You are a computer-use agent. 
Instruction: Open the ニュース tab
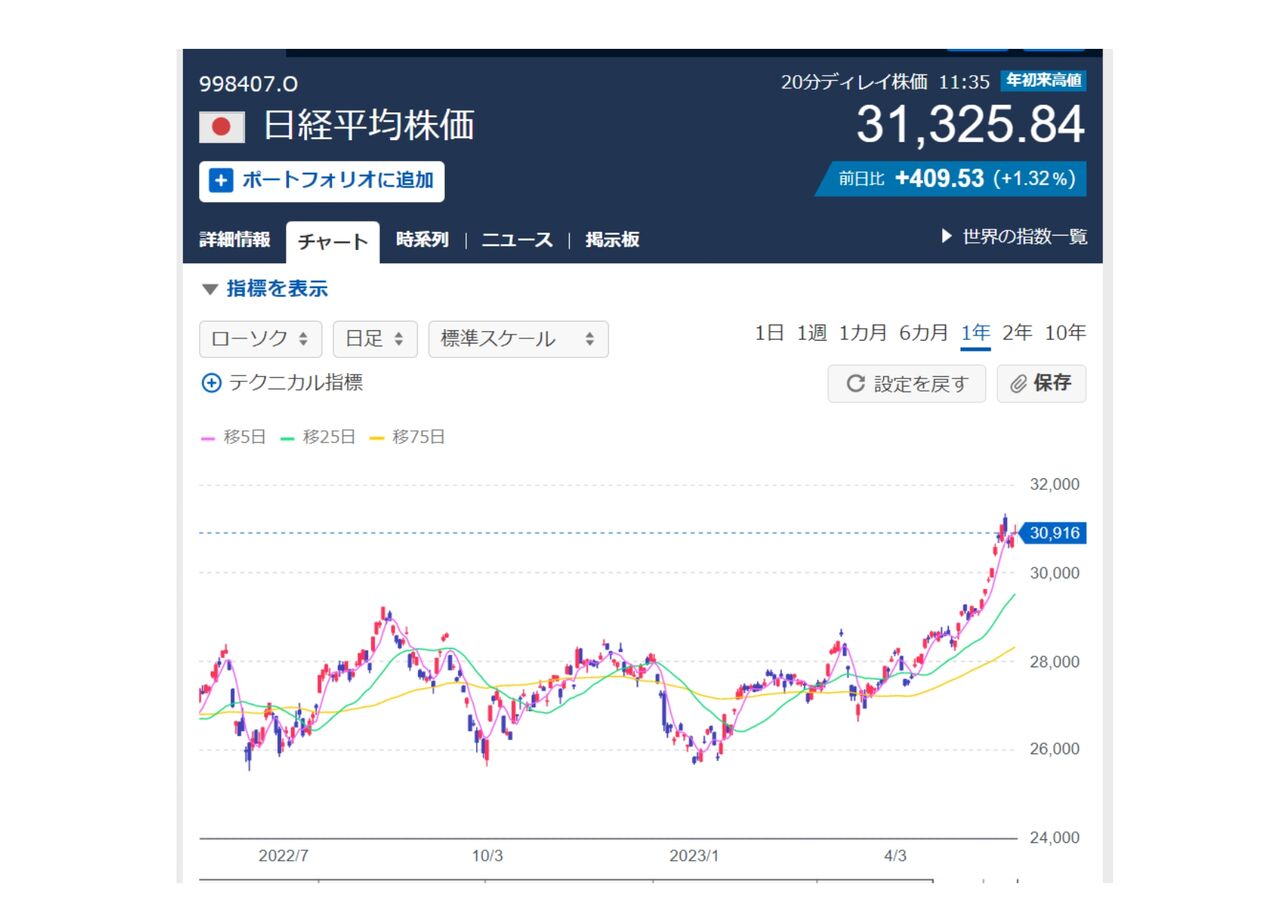(x=517, y=240)
